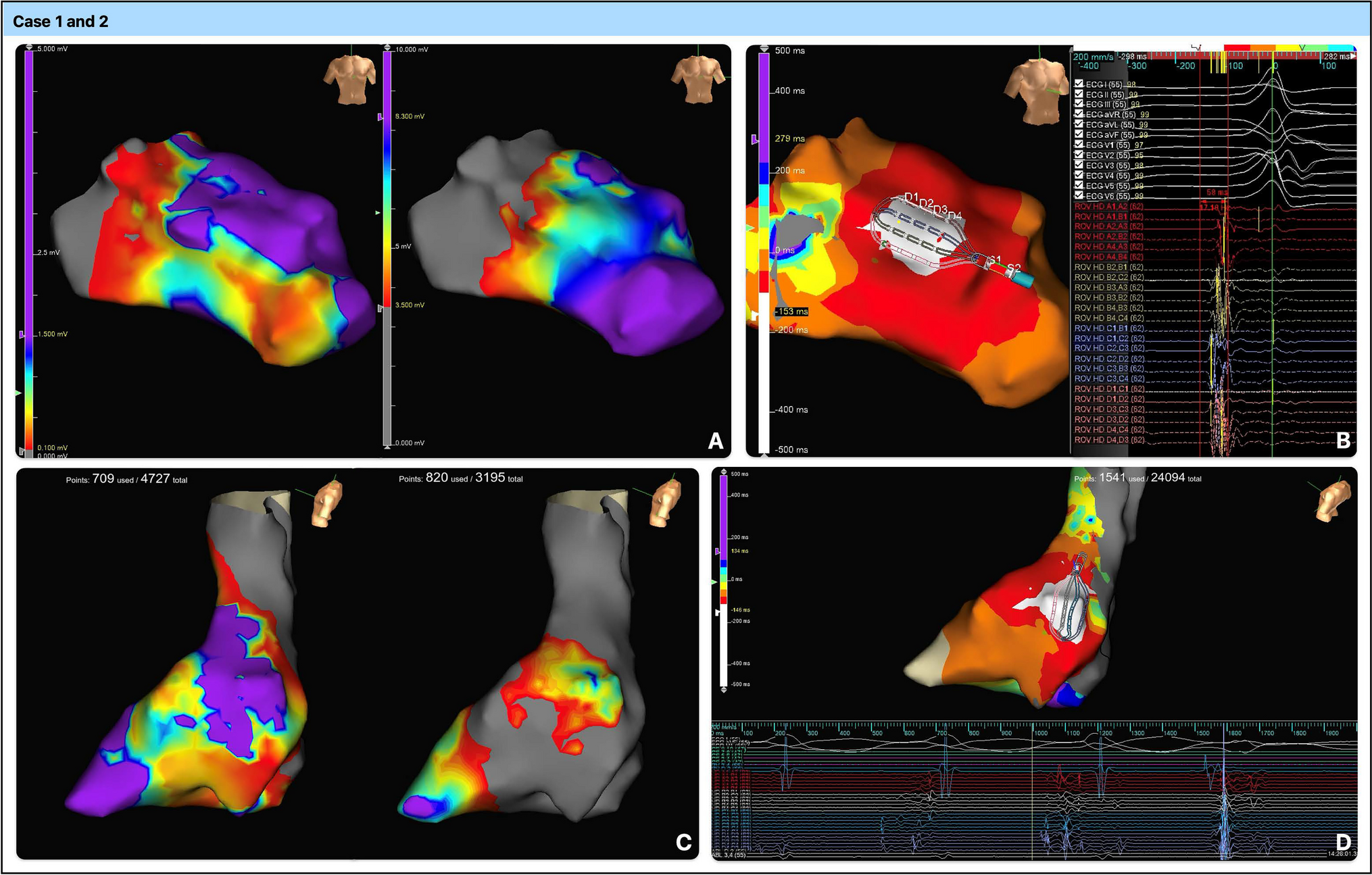
Task: Select the ROV HD D4,D3 (62) channel
Action: (1108, 440)
